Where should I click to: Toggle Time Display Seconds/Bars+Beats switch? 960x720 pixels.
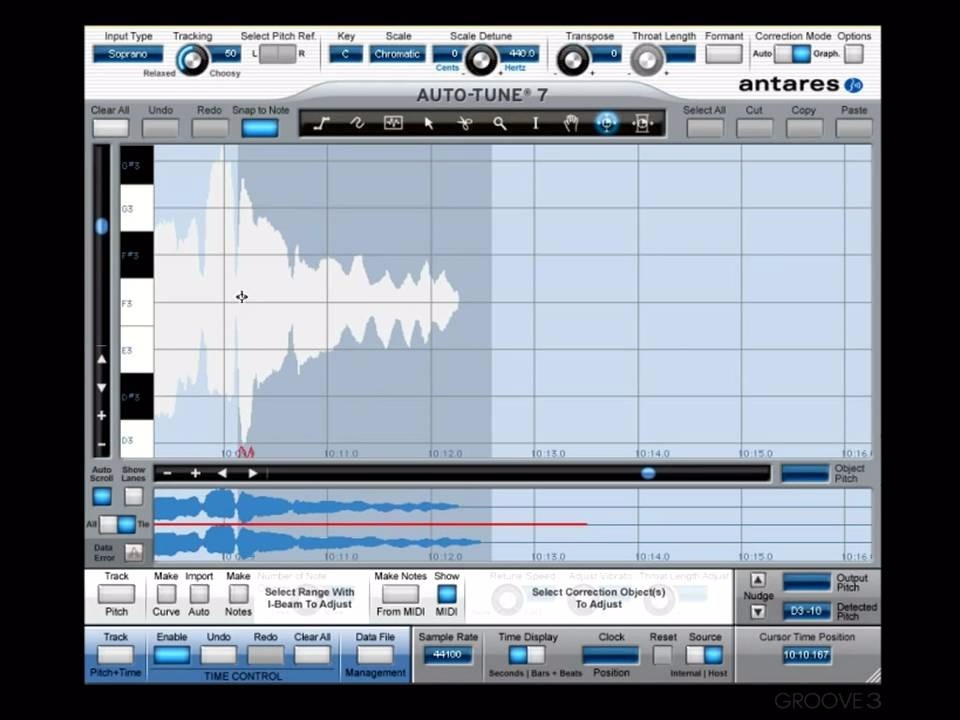point(527,655)
